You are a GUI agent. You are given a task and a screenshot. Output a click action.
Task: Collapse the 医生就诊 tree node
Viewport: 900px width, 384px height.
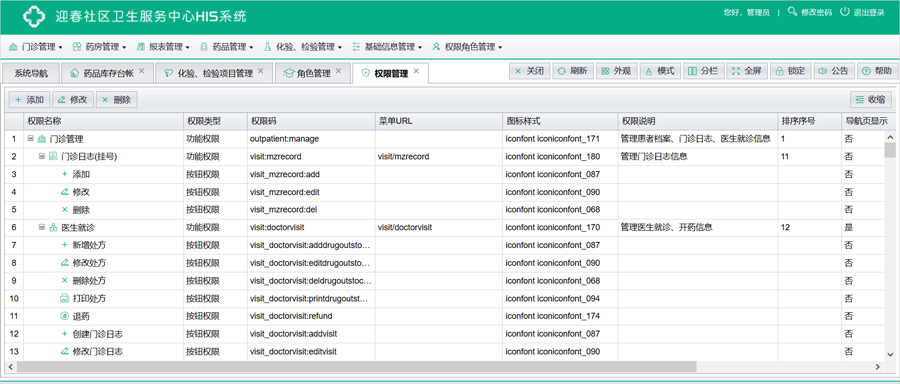tap(41, 227)
